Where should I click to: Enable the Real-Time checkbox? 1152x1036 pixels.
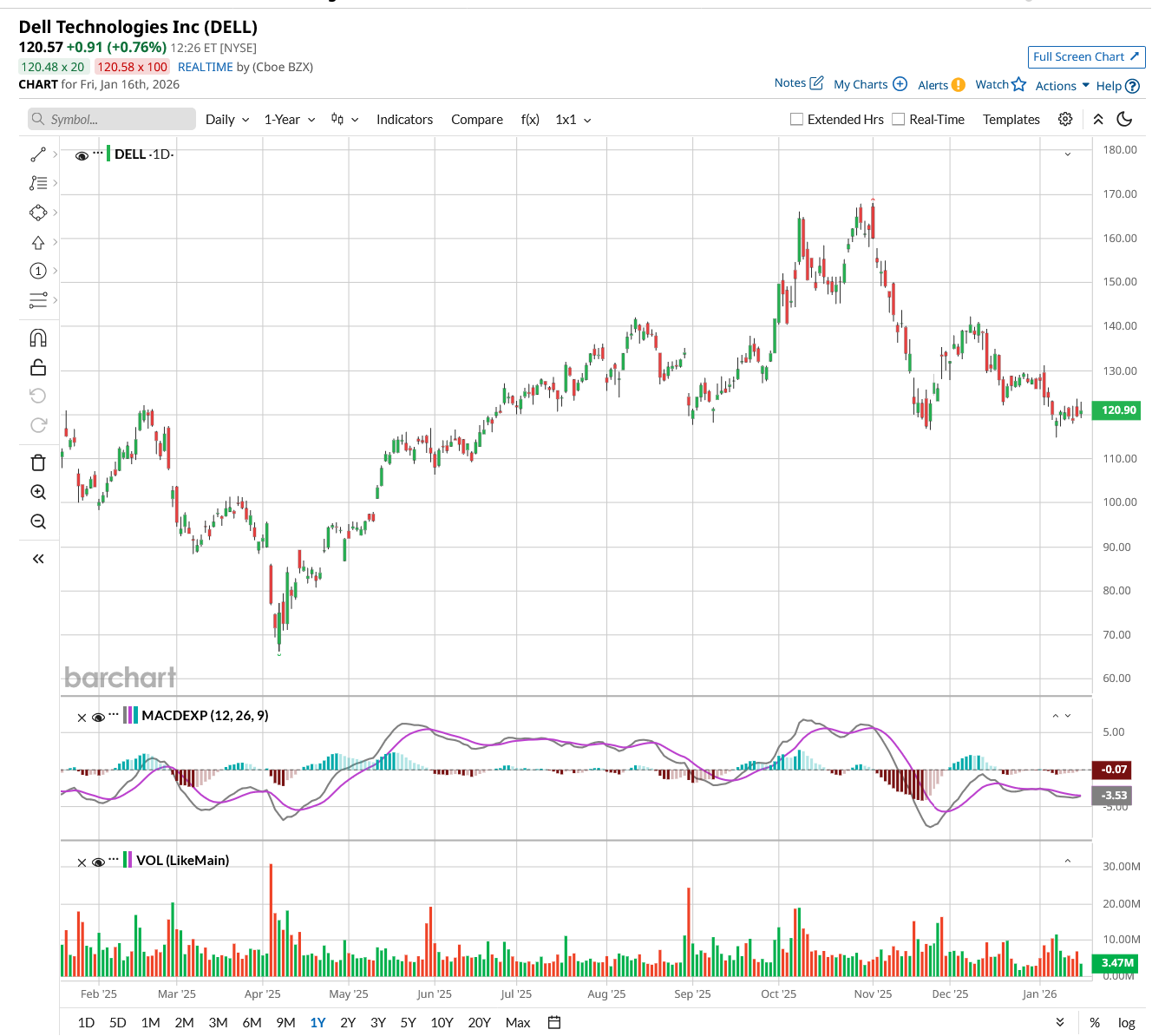tap(899, 120)
